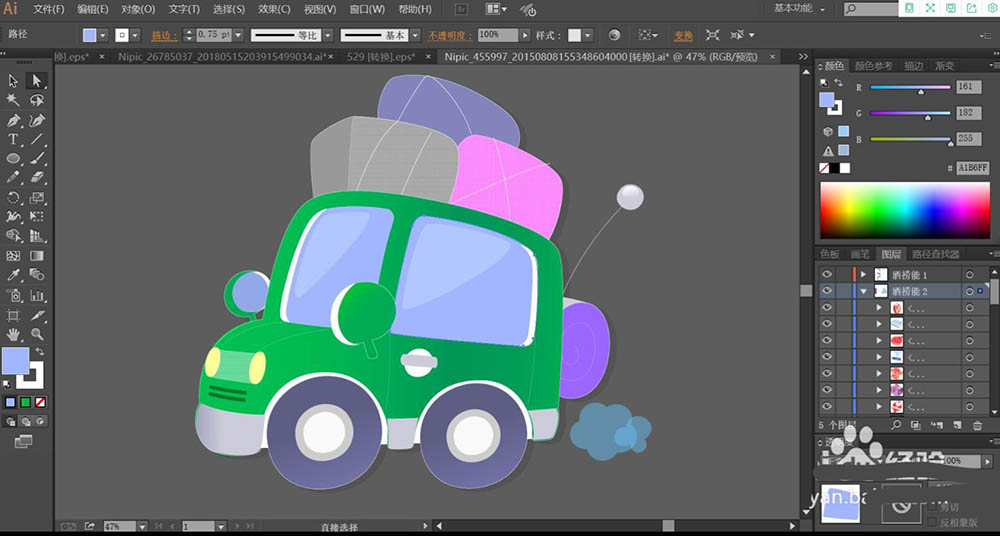Switch to the 色板 panel tab
Image resolution: width=1000 pixels, height=536 pixels.
(830, 254)
